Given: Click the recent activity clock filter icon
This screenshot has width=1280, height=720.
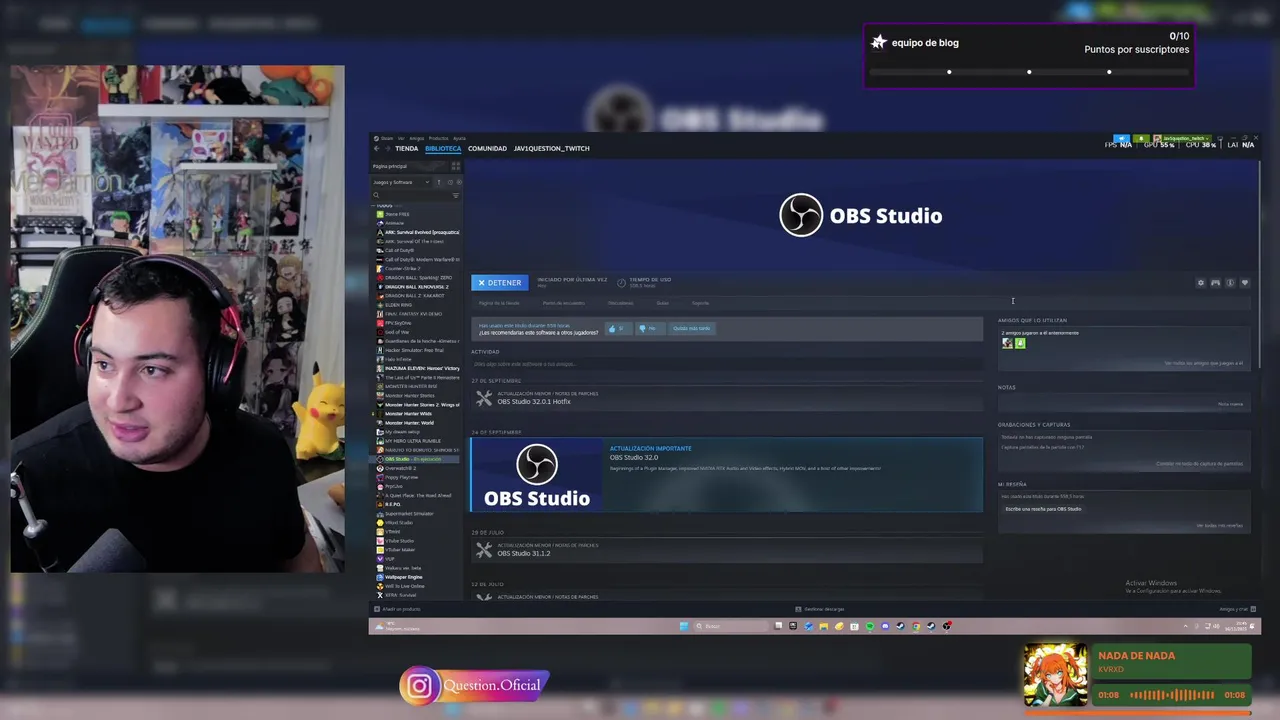Looking at the screenshot, I should [x=449, y=182].
